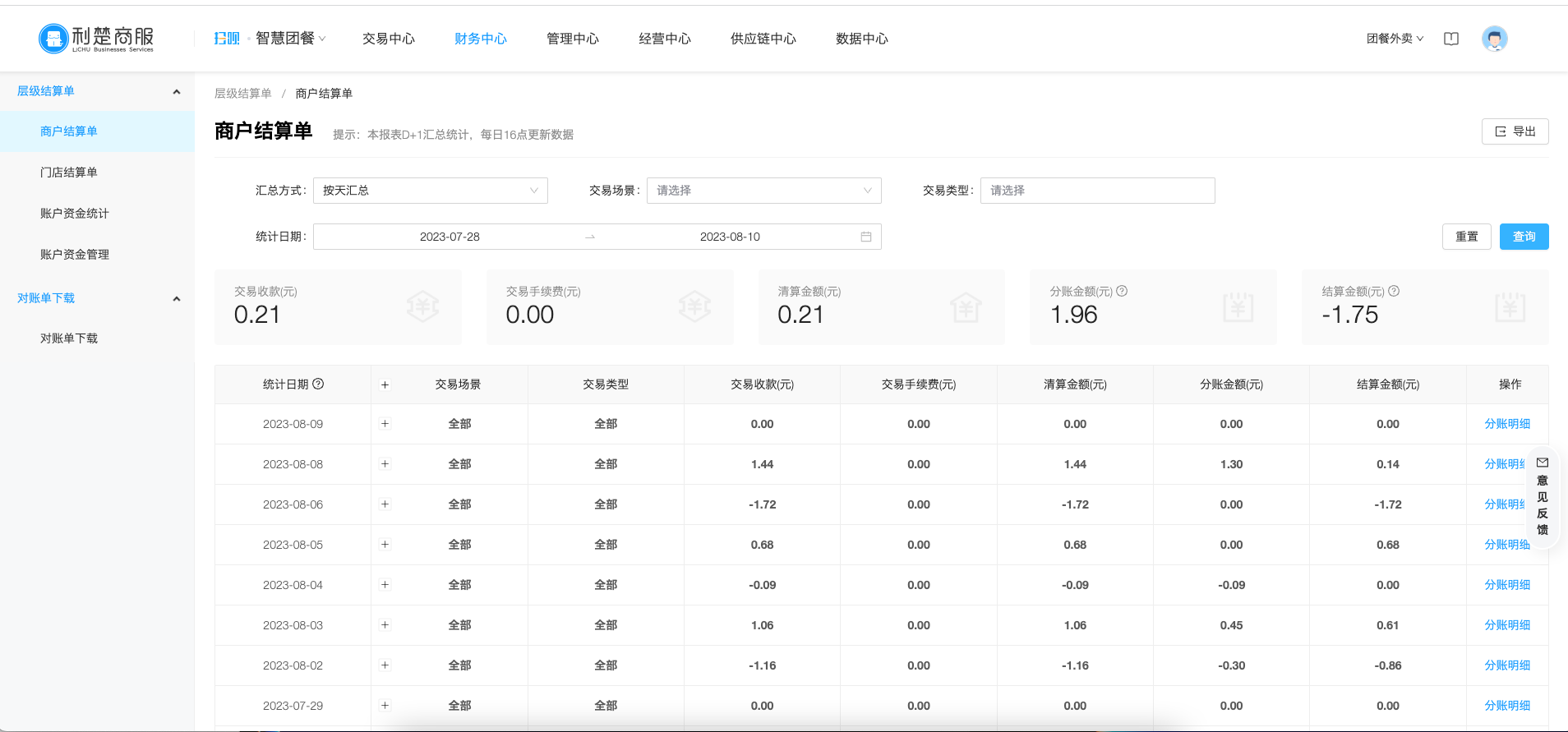Screen dimensions: 1568x732
Task: Open the help documentation book icon
Action: pos(1451,39)
